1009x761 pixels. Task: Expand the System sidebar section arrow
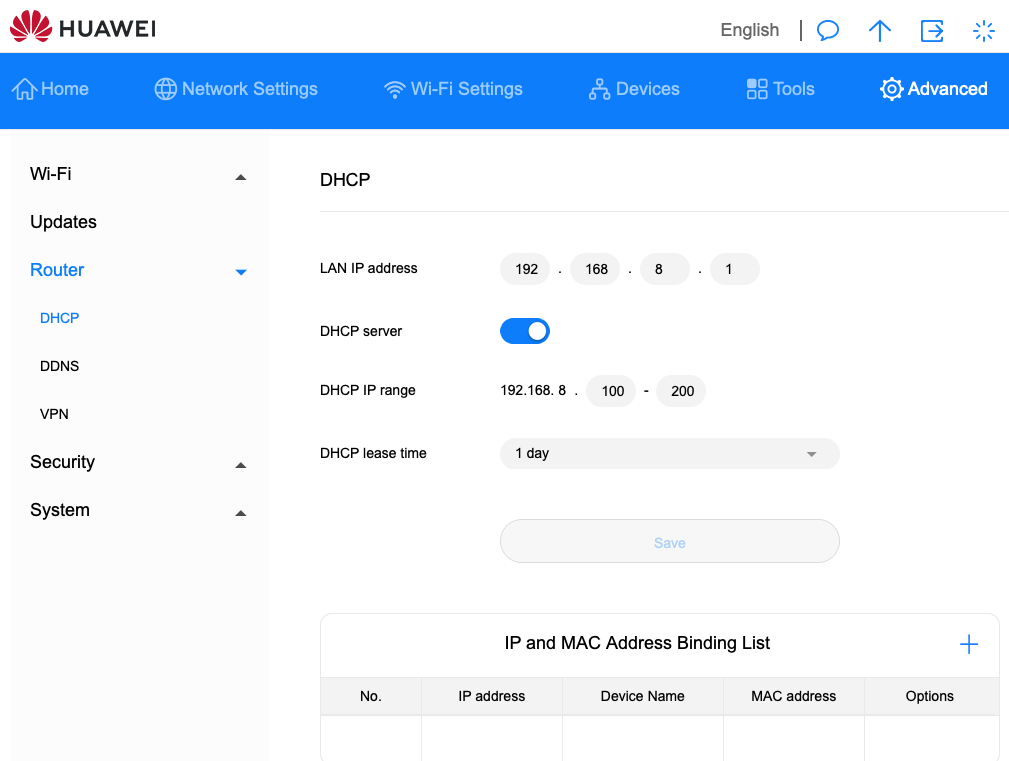241,513
